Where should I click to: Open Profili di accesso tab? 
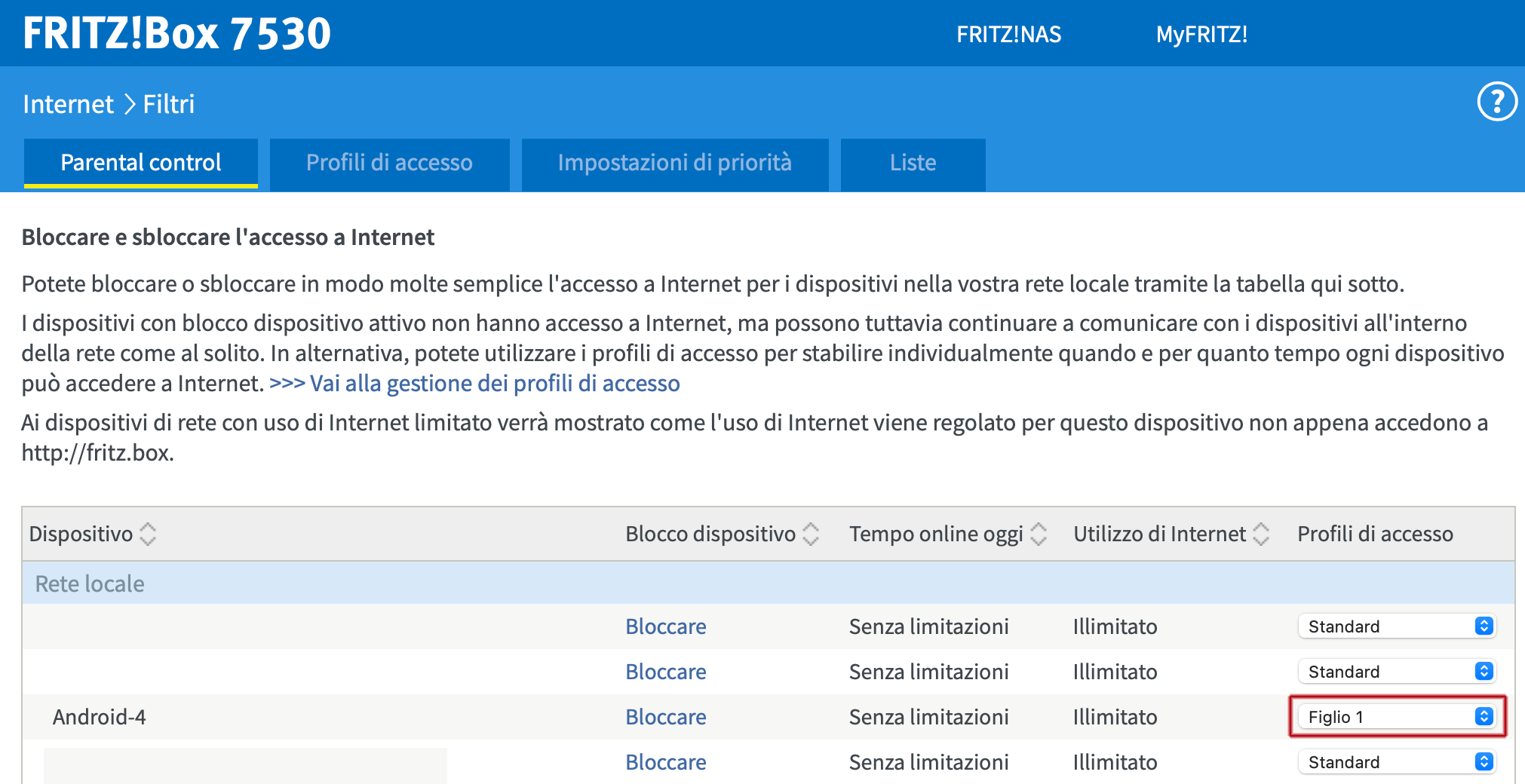tap(389, 163)
